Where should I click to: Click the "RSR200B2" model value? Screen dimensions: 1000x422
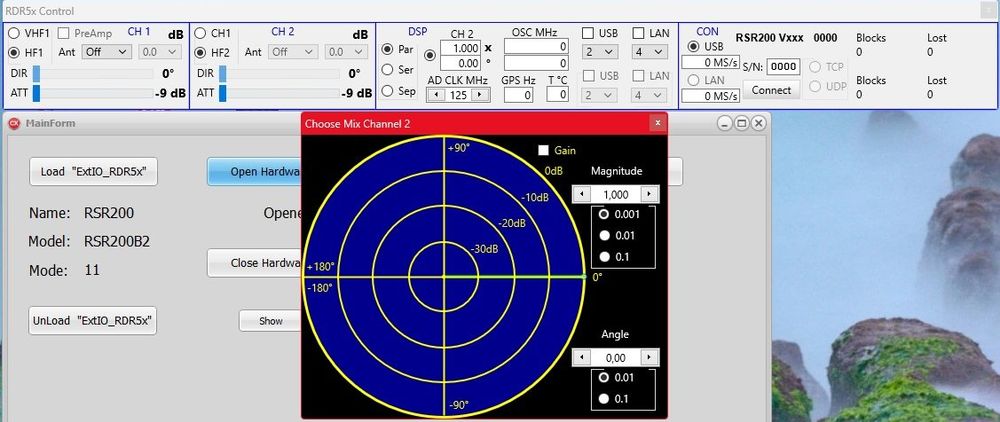[117, 242]
